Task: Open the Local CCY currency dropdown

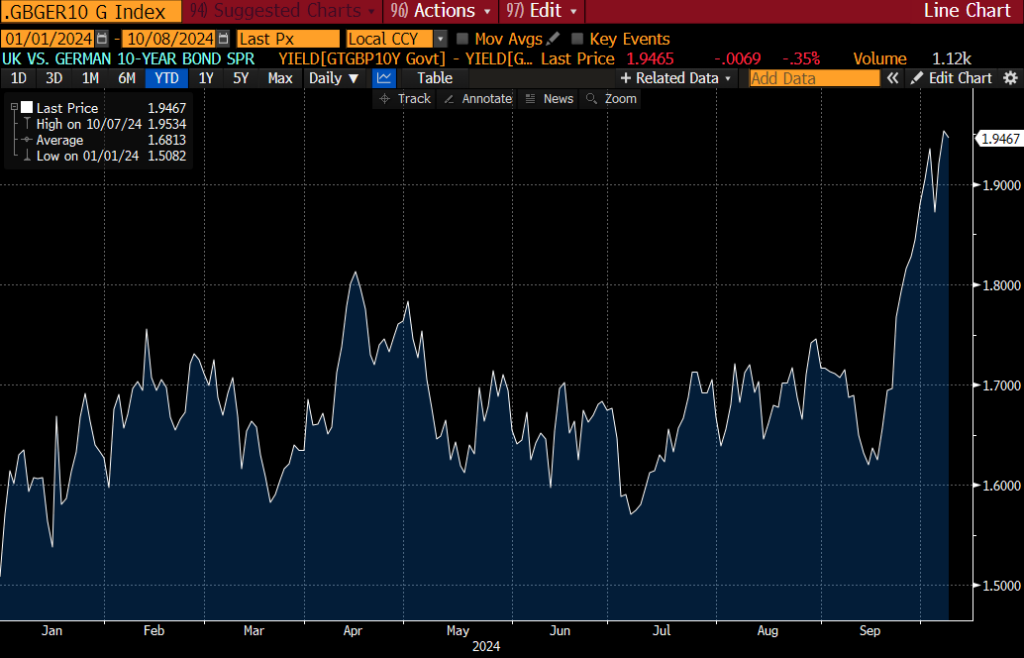Action: click(440, 39)
